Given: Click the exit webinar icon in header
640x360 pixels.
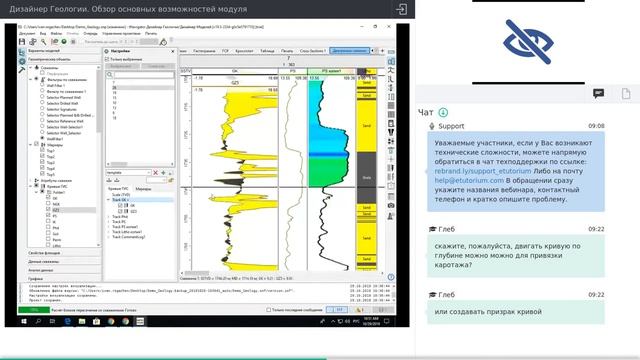Looking at the screenshot, I should click(x=402, y=9).
